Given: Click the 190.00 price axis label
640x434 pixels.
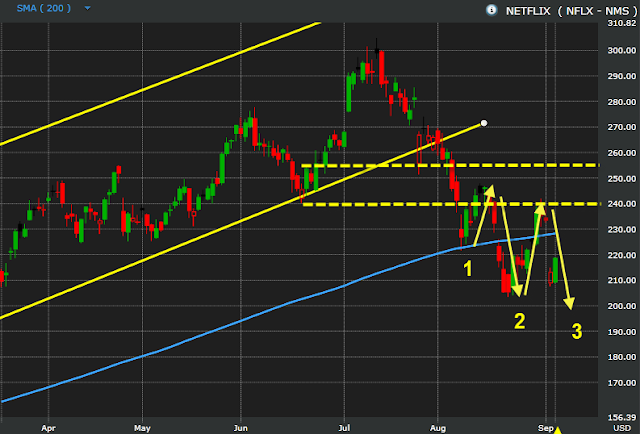Looking at the screenshot, I should tap(622, 332).
